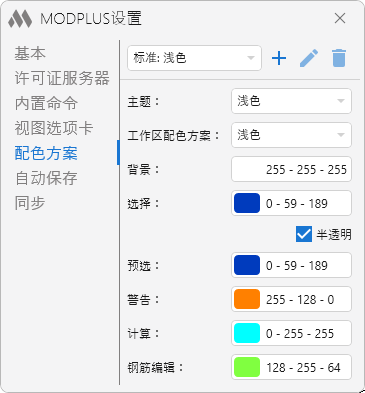Viewport: 365px width, 393px height.
Task: Edit the current scheme with pencil icon
Action: coord(309,58)
